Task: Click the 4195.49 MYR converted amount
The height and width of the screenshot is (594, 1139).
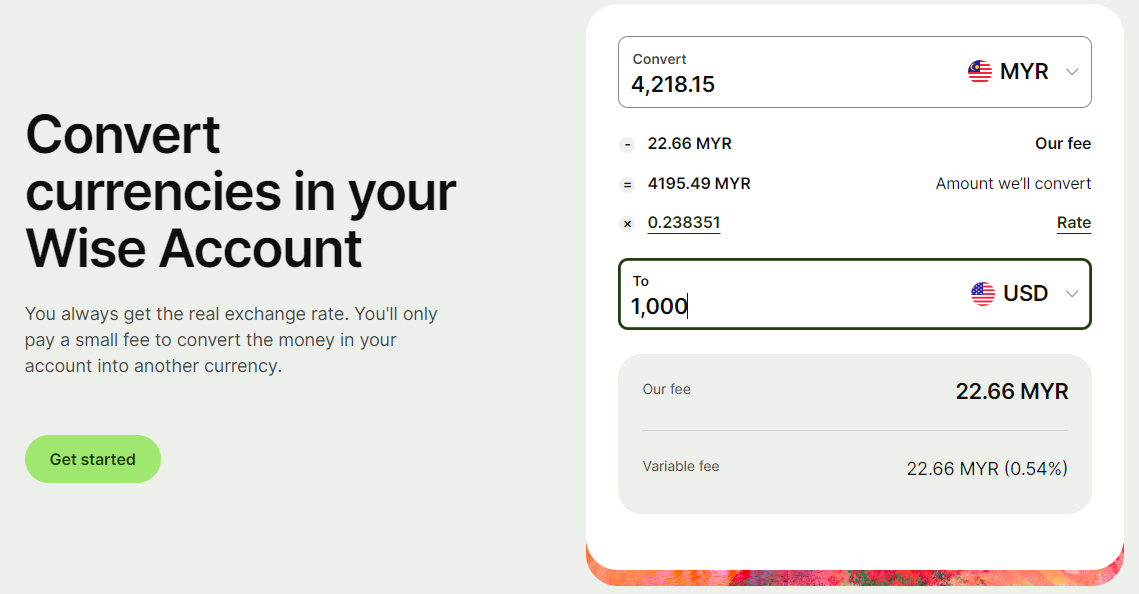Action: pyautogui.click(x=699, y=184)
